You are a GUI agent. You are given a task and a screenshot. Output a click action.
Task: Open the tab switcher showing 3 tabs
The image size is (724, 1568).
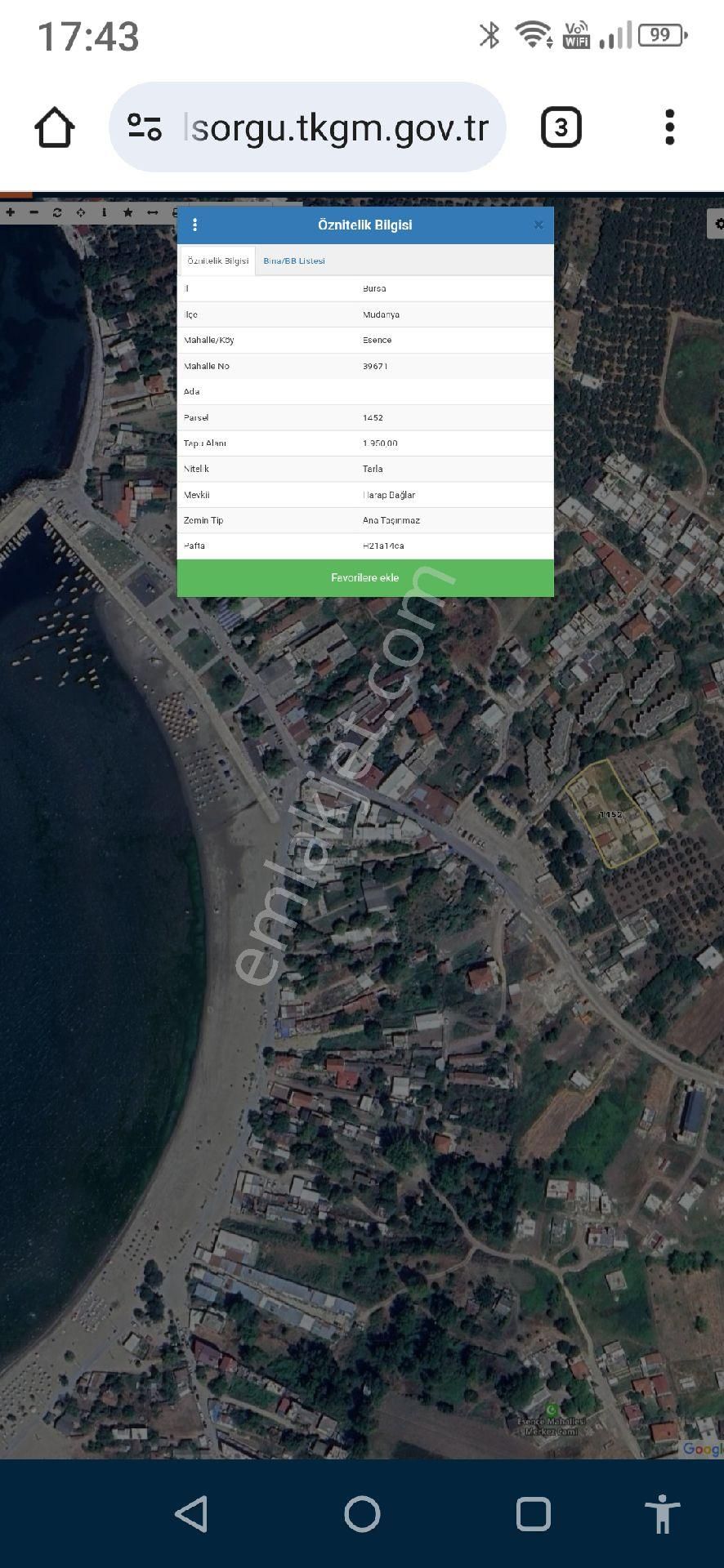(561, 127)
